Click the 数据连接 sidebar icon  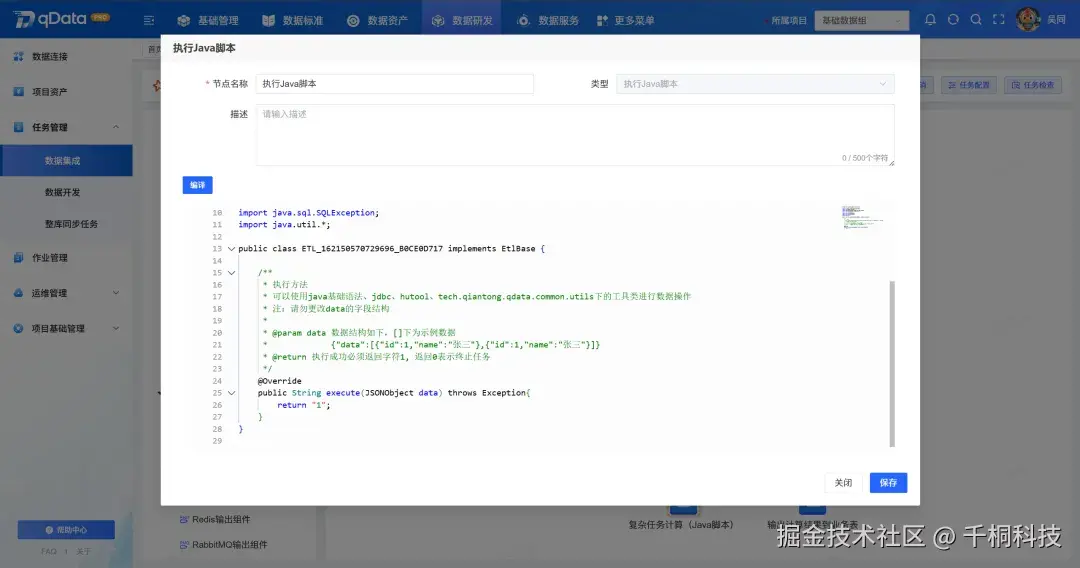[x=19, y=56]
